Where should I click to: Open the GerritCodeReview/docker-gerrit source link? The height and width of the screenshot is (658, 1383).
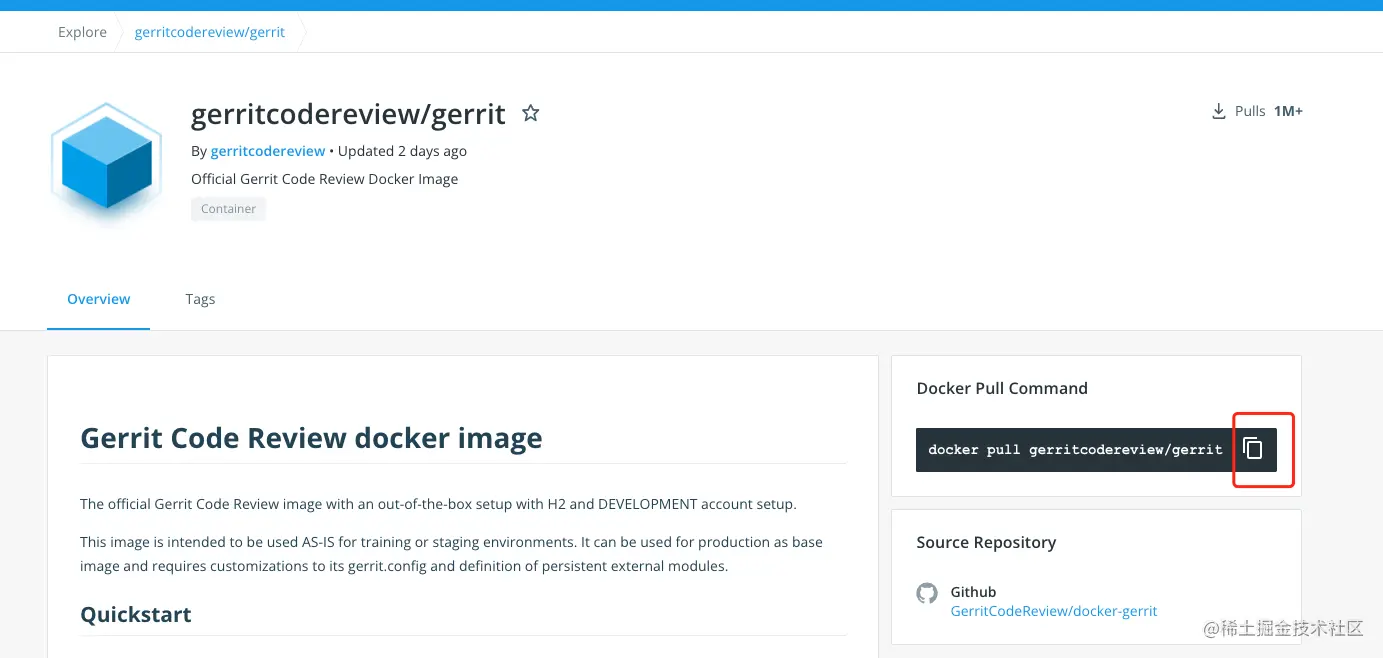[1053, 610]
